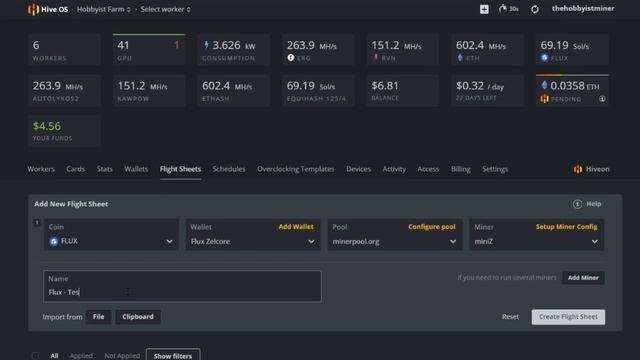Click the $6.81 Balance card
Screen dimensions: 640x360
(x=402, y=90)
